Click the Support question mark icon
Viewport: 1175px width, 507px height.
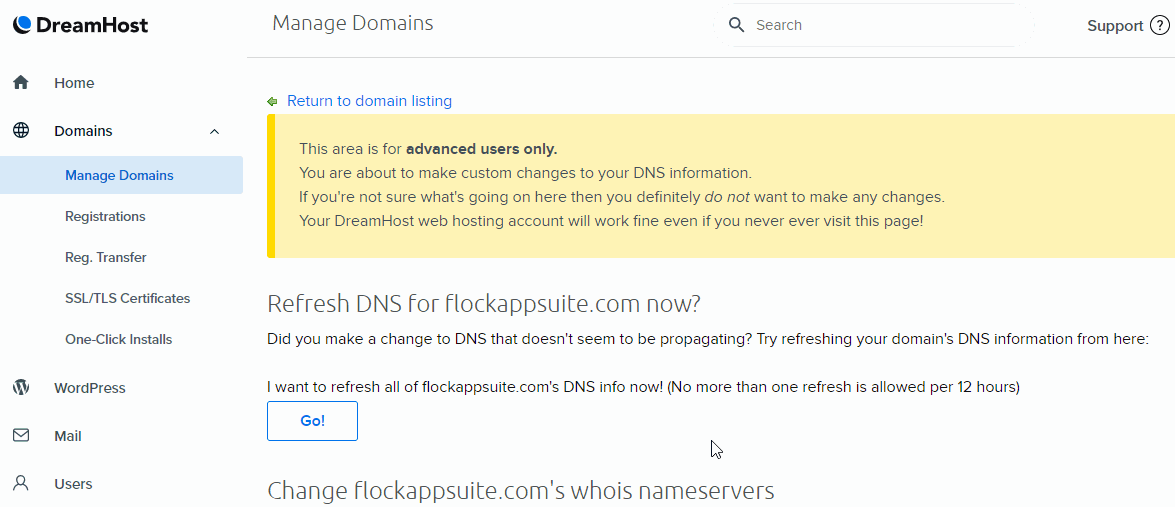coord(1159,25)
